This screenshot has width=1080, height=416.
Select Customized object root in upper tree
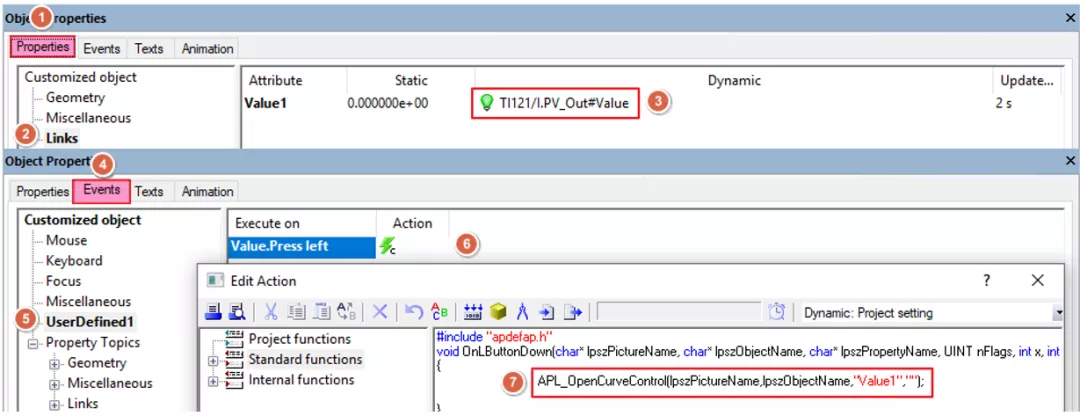click(81, 77)
